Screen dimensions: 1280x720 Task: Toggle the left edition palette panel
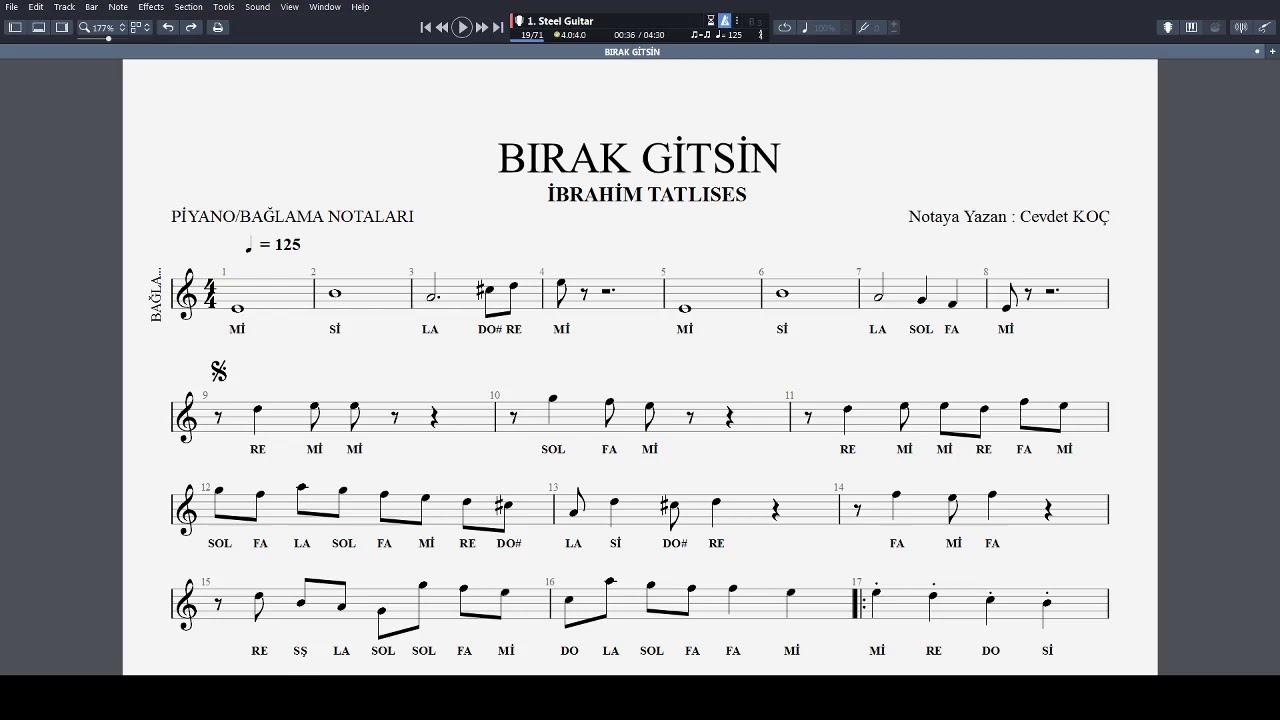pyautogui.click(x=15, y=27)
